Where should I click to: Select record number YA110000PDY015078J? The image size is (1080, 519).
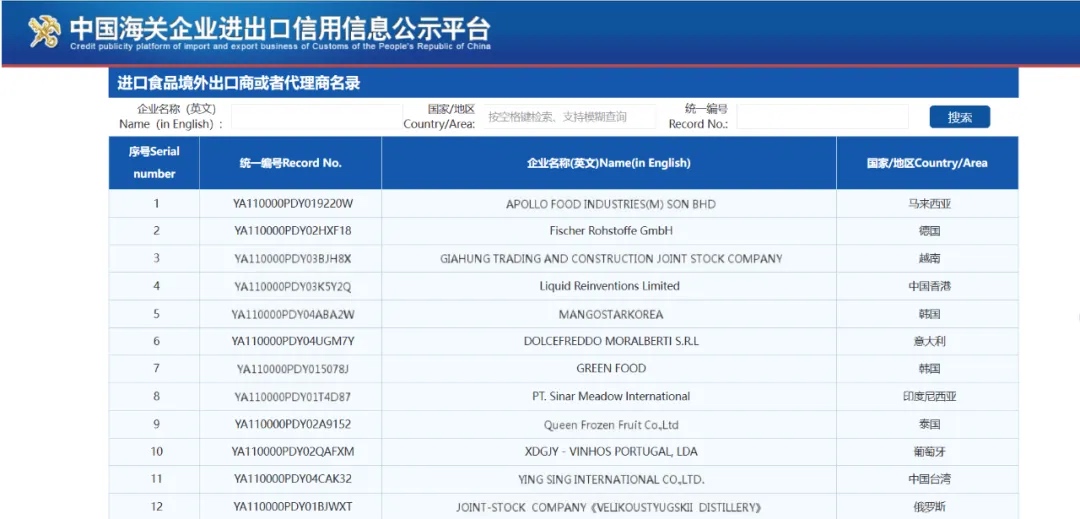pos(293,369)
